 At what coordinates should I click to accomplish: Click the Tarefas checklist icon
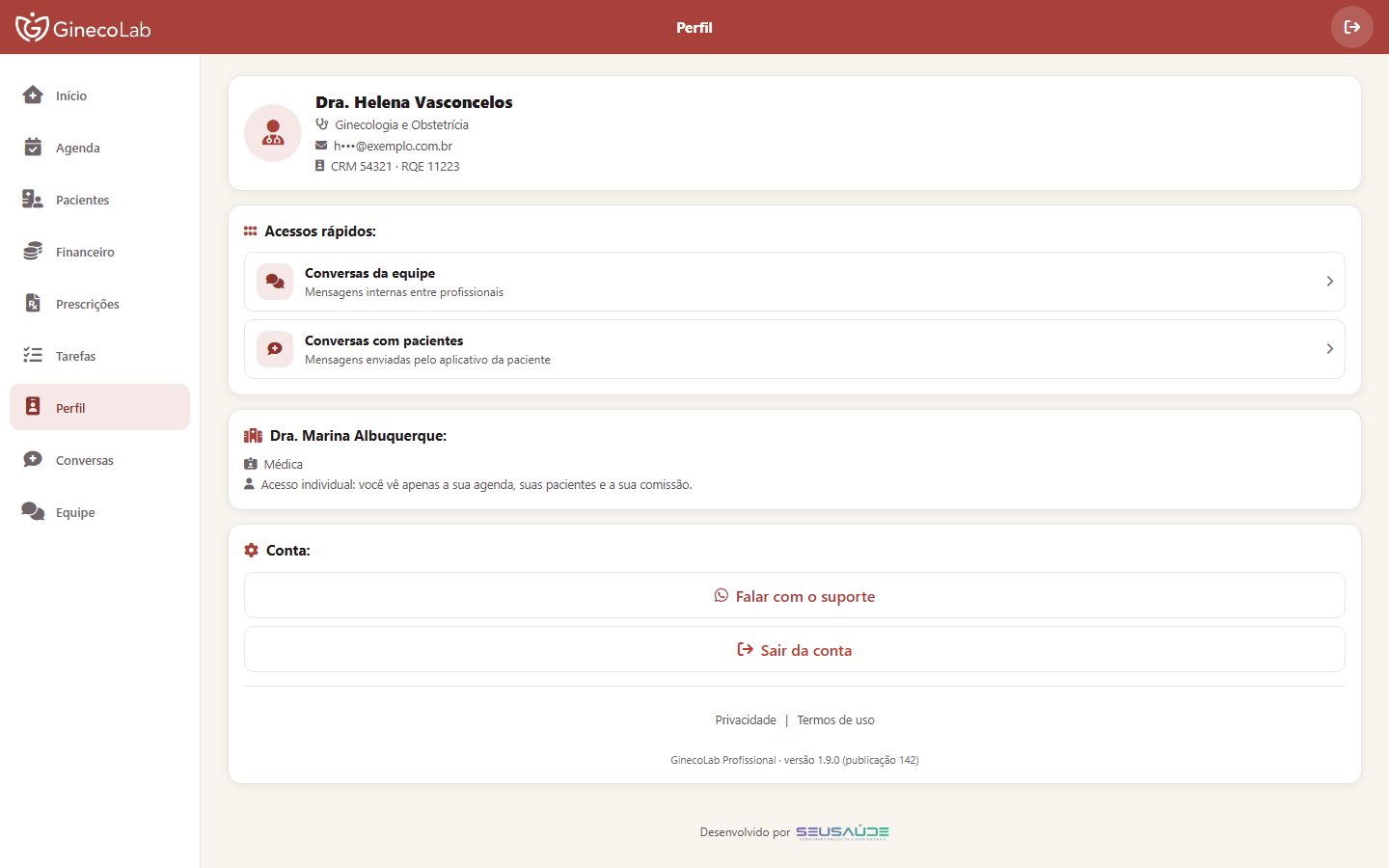point(33,355)
